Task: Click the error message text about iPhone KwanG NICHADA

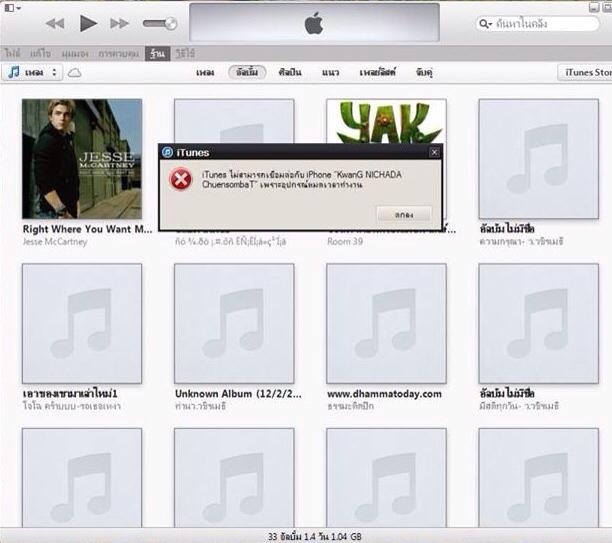Action: 302,180
